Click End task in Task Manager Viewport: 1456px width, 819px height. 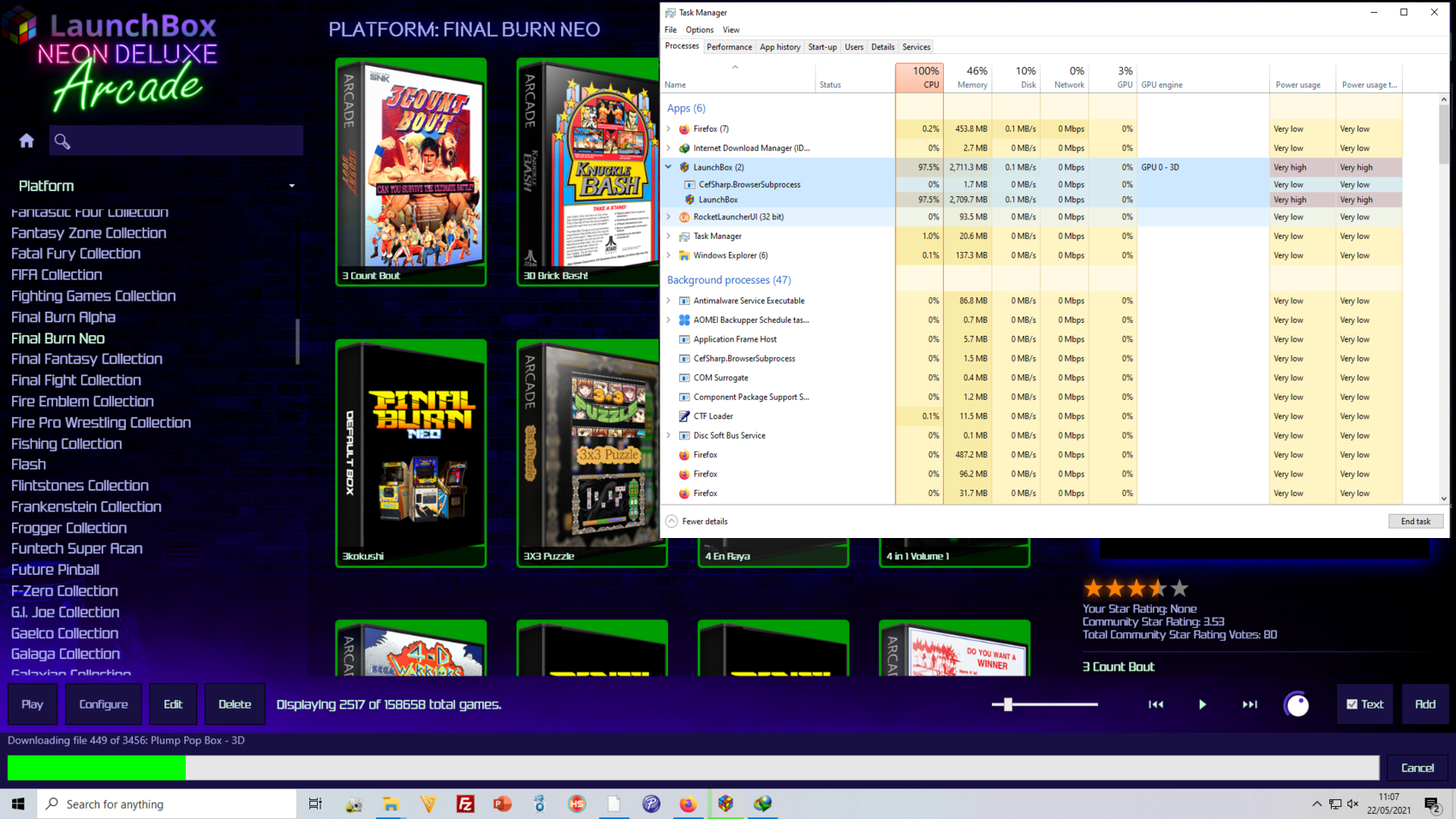coord(1416,521)
